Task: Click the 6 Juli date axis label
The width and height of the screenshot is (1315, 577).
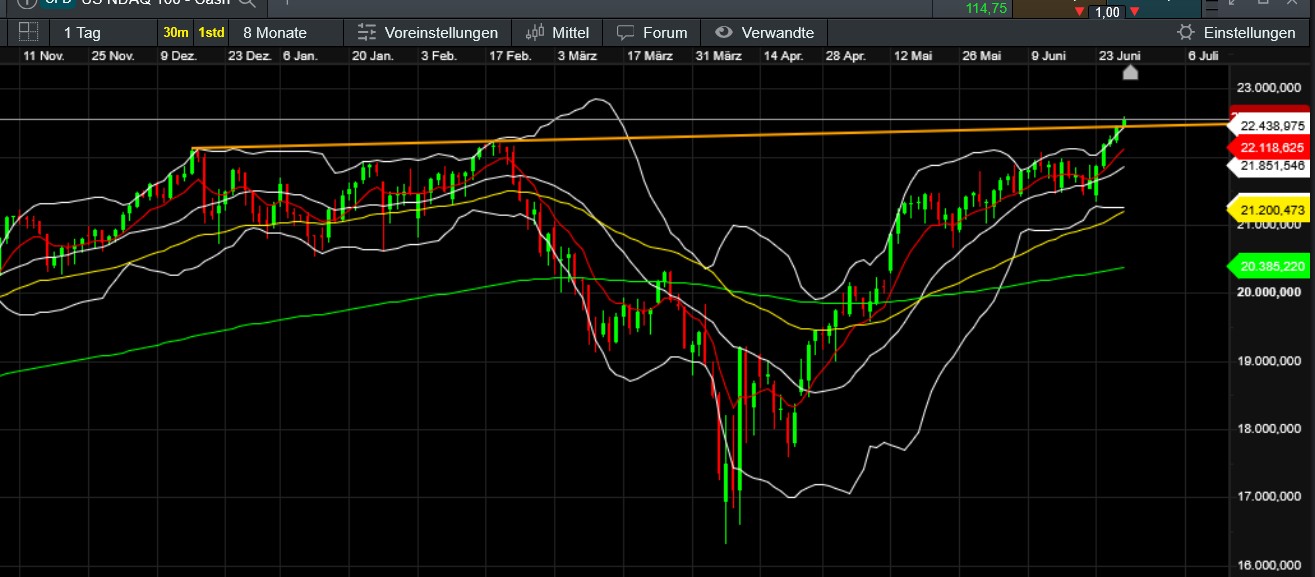Action: 1202,56
